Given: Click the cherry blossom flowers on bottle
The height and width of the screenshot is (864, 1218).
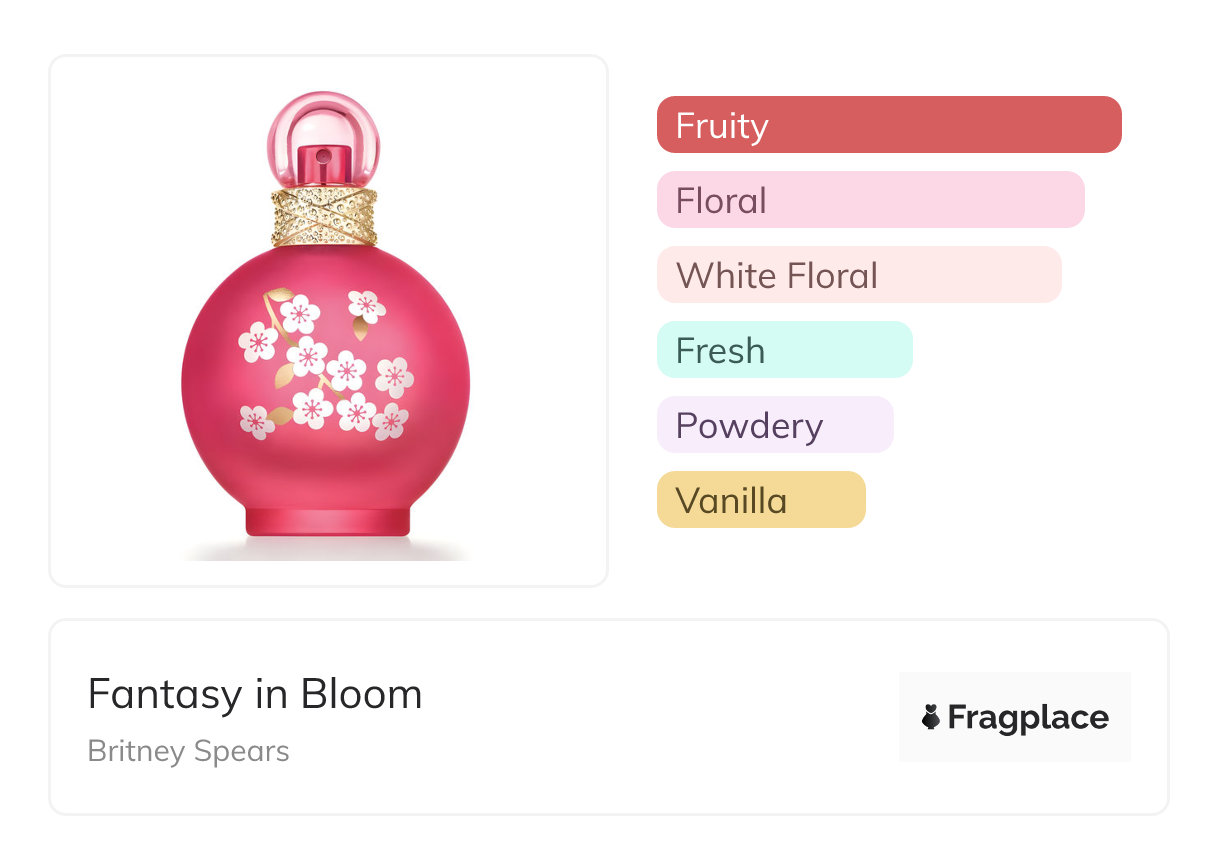Looking at the screenshot, I should 325,367.
